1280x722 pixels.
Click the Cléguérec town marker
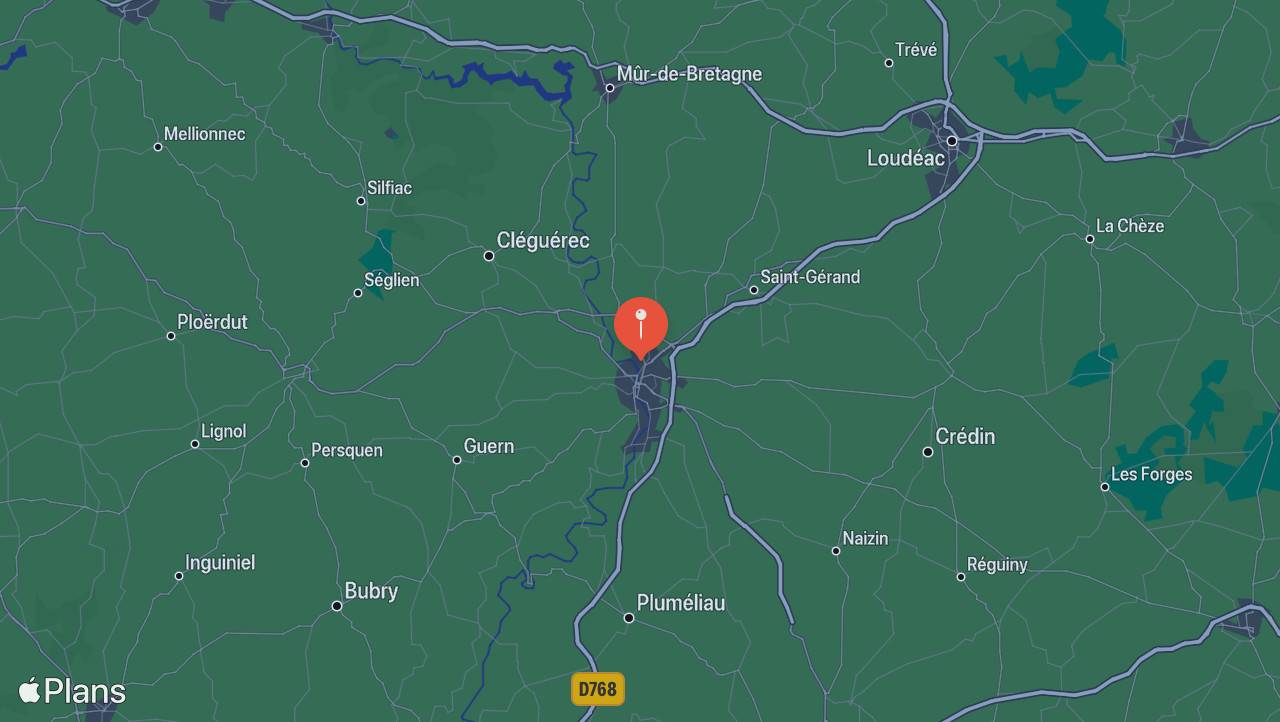(489, 256)
